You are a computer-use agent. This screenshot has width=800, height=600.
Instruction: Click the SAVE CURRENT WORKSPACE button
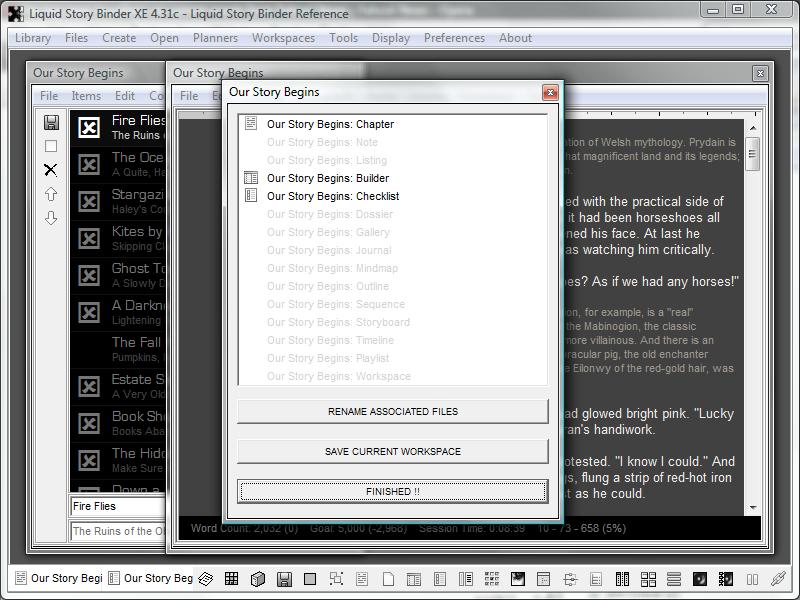point(392,451)
